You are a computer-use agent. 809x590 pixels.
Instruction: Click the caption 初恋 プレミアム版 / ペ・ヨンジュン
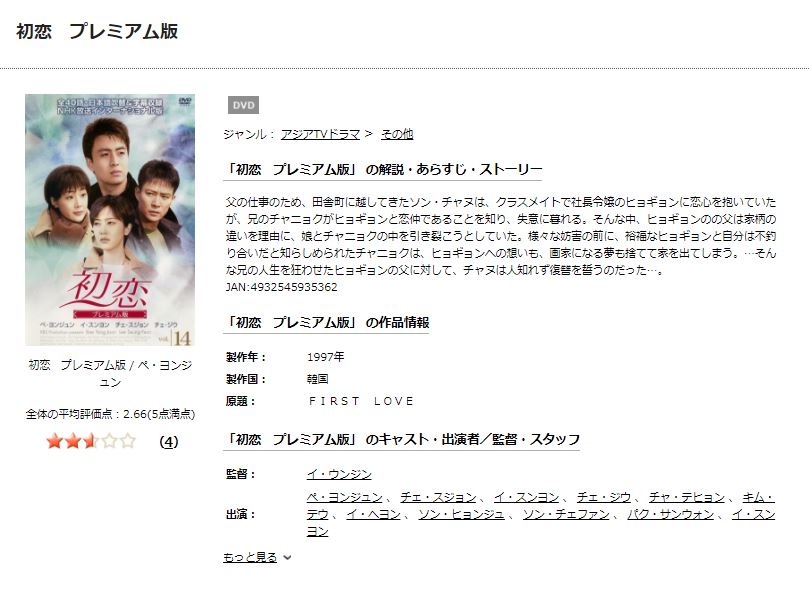[x=110, y=373]
